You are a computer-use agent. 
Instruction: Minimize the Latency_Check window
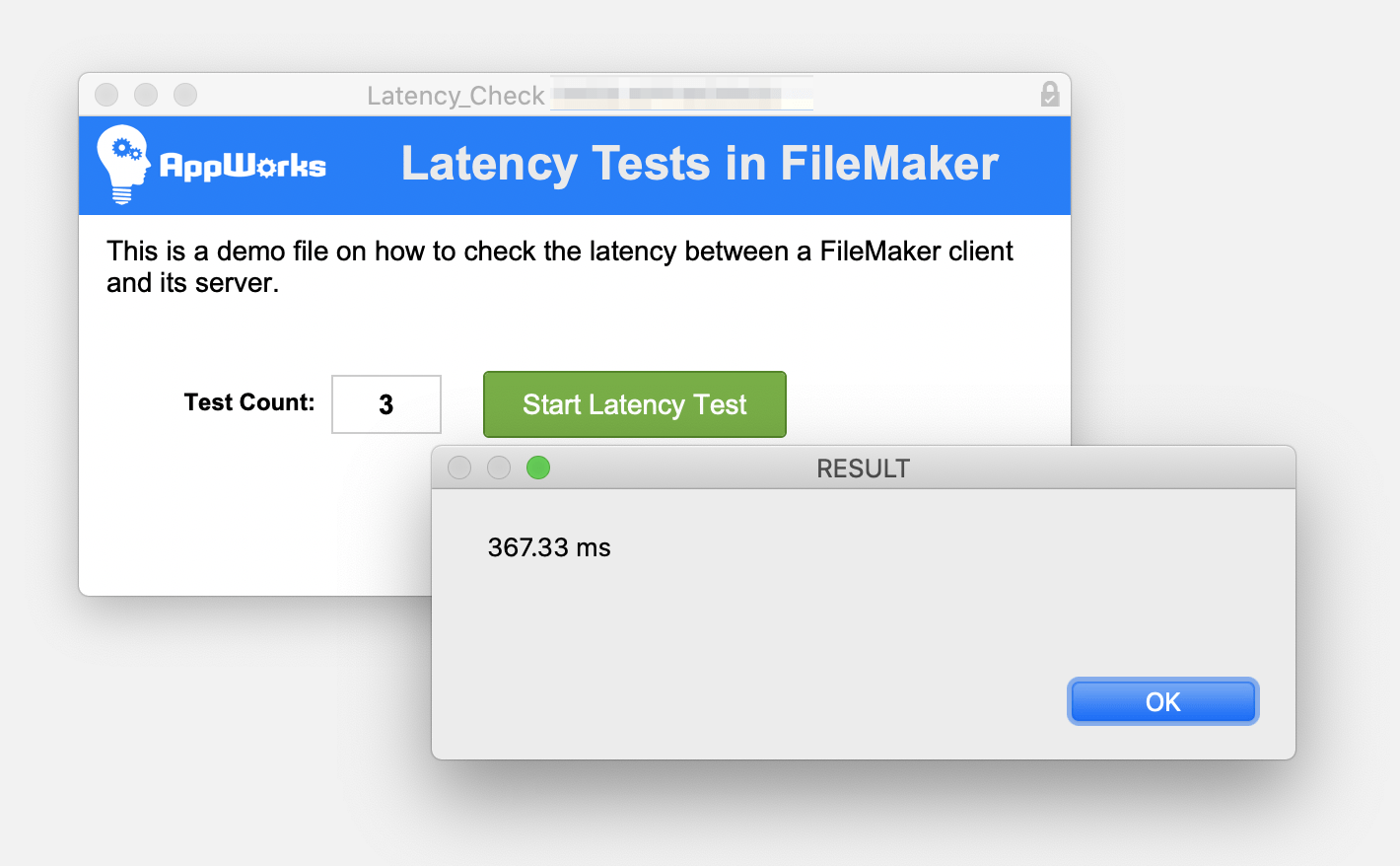pyautogui.click(x=146, y=95)
